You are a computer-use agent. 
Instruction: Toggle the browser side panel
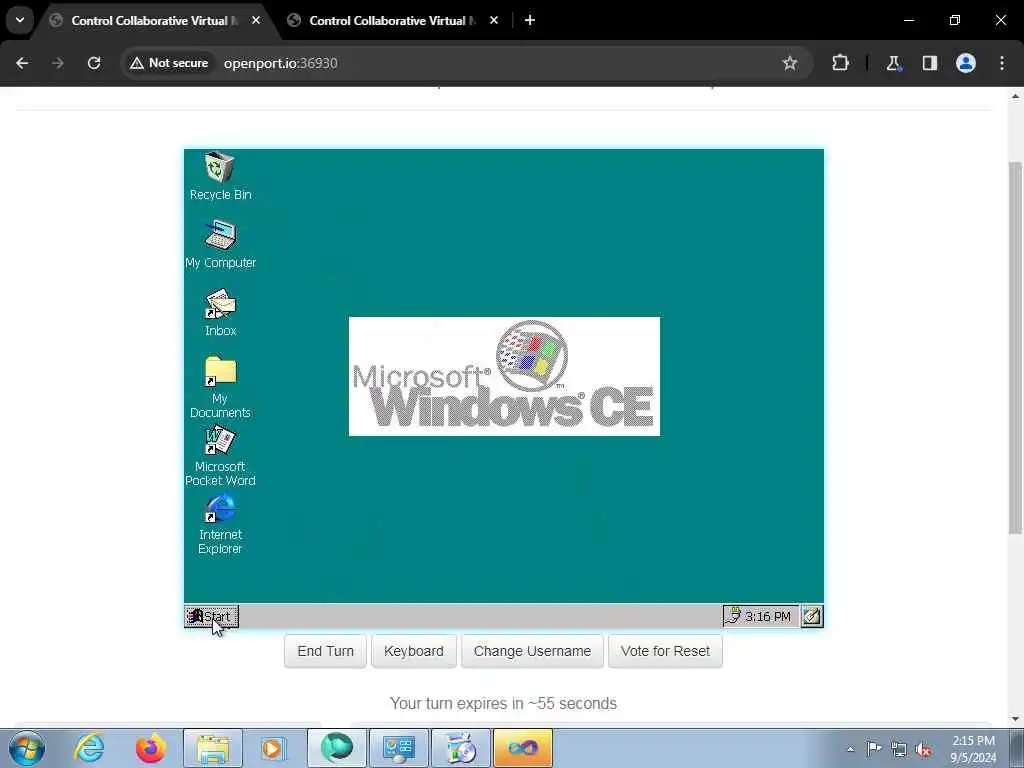(x=929, y=63)
